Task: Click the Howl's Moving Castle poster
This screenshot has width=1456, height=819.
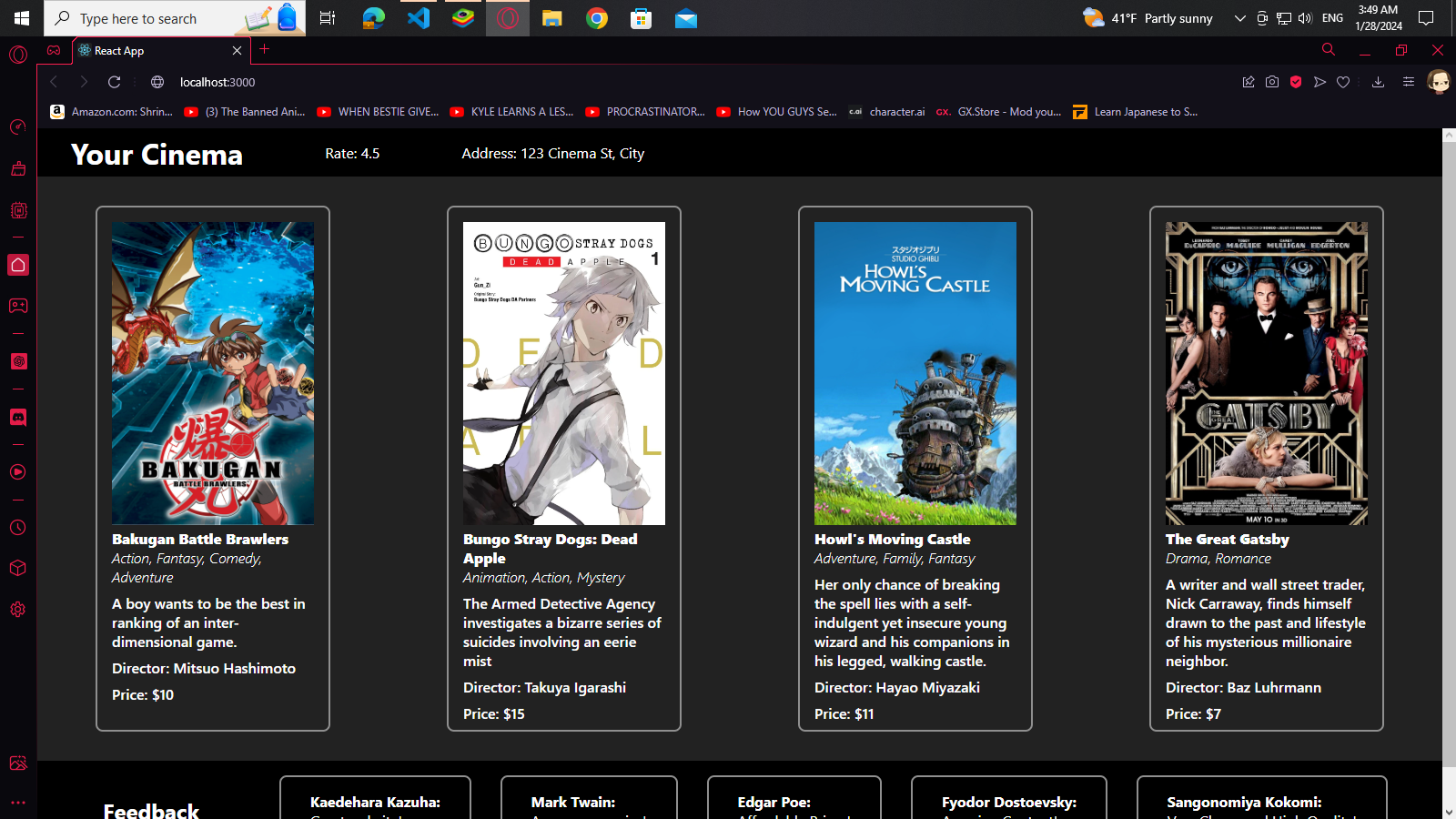Action: coord(915,373)
